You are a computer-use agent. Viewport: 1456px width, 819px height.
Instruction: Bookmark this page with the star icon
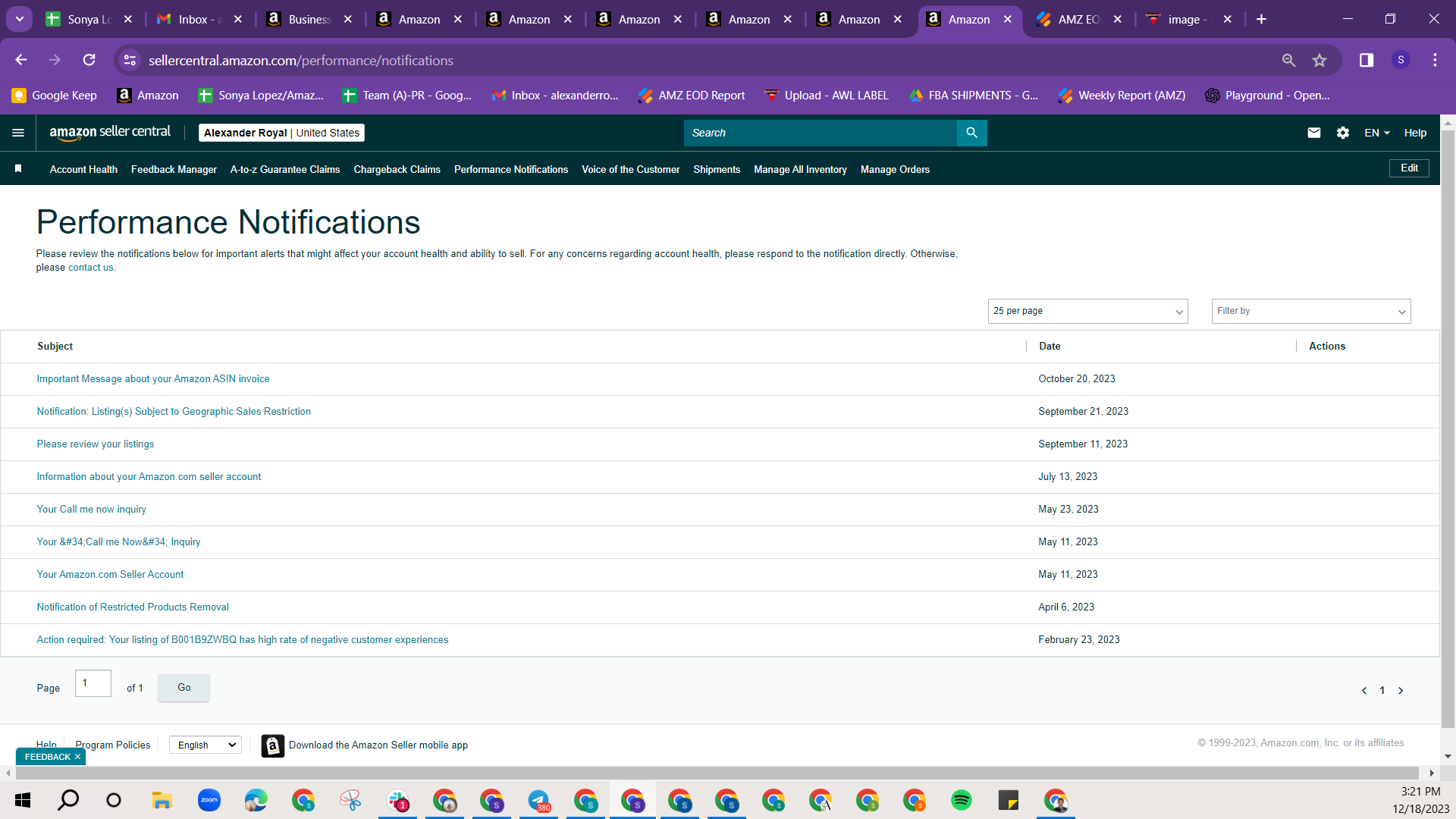(1319, 60)
